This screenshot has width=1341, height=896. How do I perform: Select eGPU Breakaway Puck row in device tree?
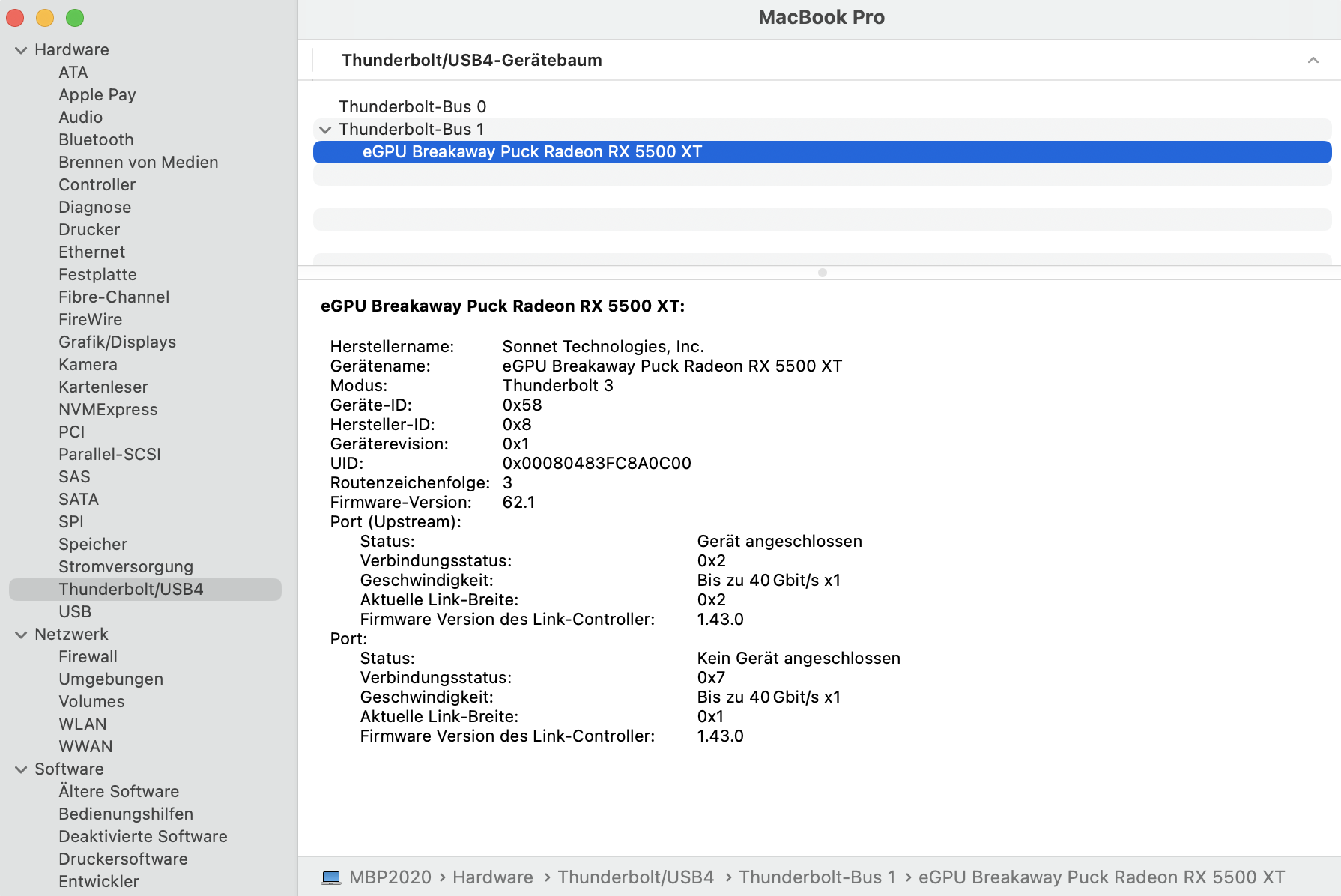tap(823, 152)
